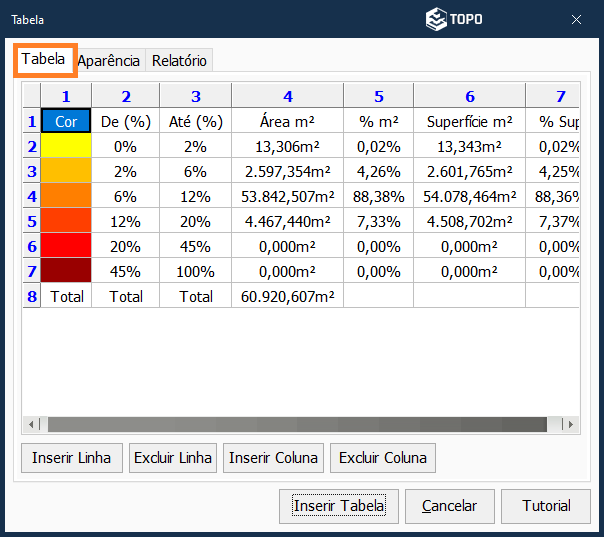Select the column 5 header
The image size is (604, 537).
379,96
